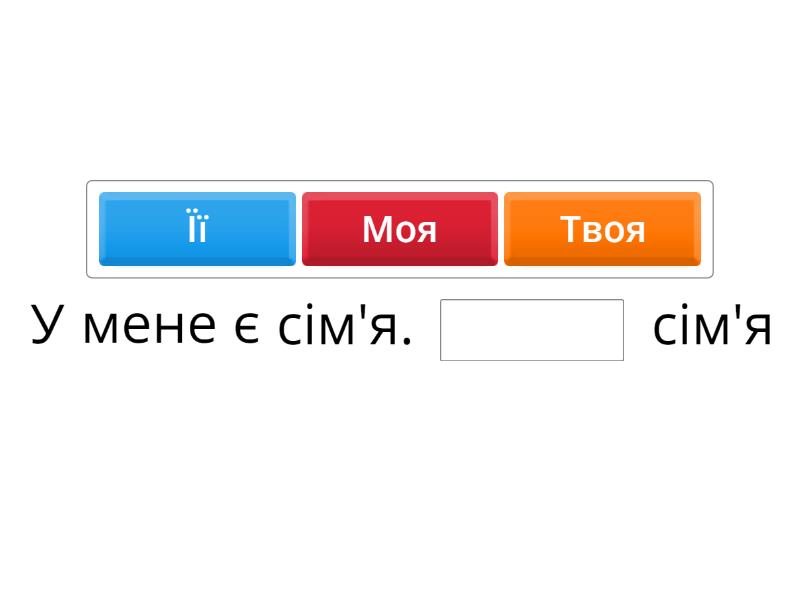Viewport: 800px width, 600px height.
Task: Select the possessive pronoun Твоя
Action: 602,229
